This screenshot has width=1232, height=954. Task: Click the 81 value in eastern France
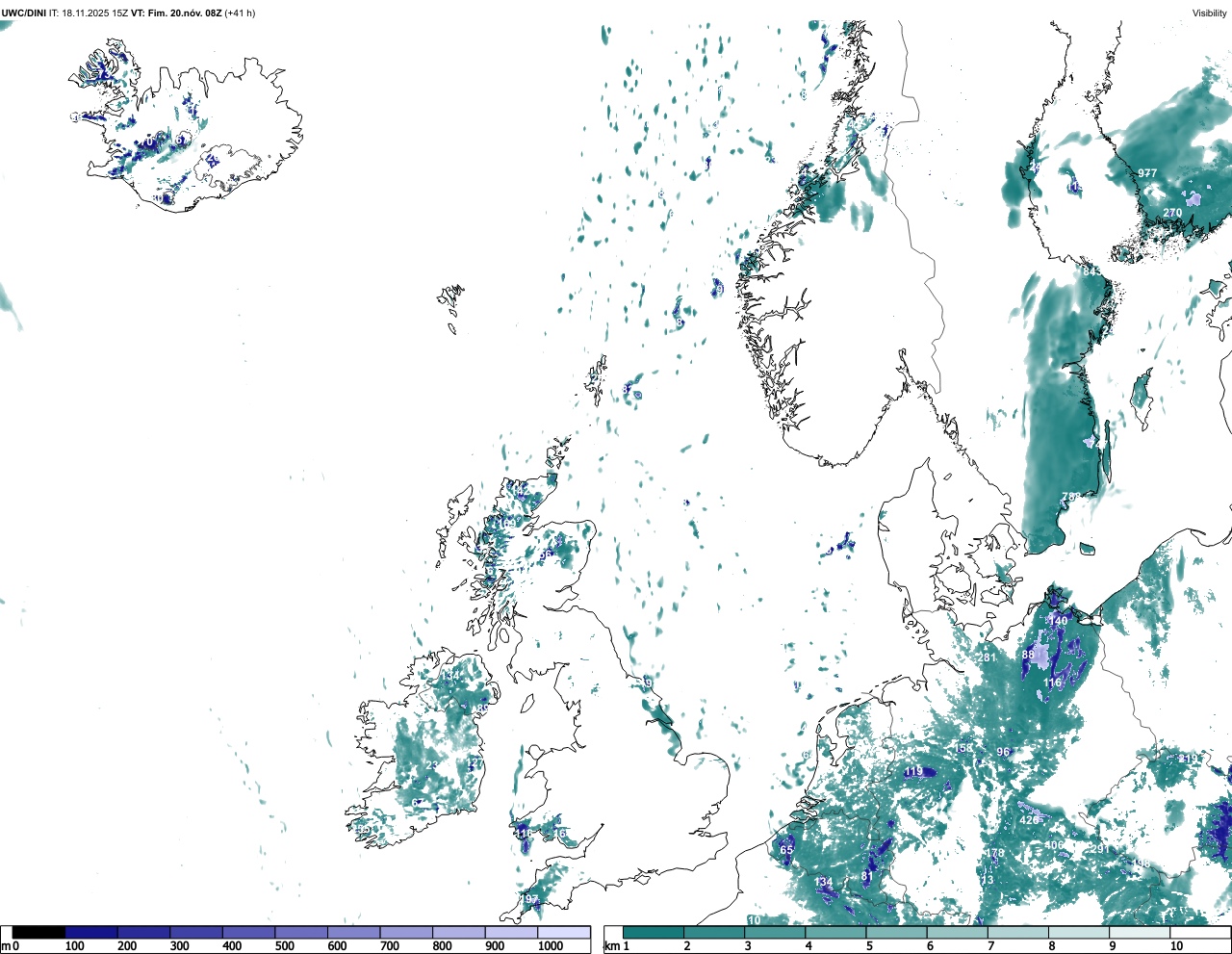pos(866,877)
